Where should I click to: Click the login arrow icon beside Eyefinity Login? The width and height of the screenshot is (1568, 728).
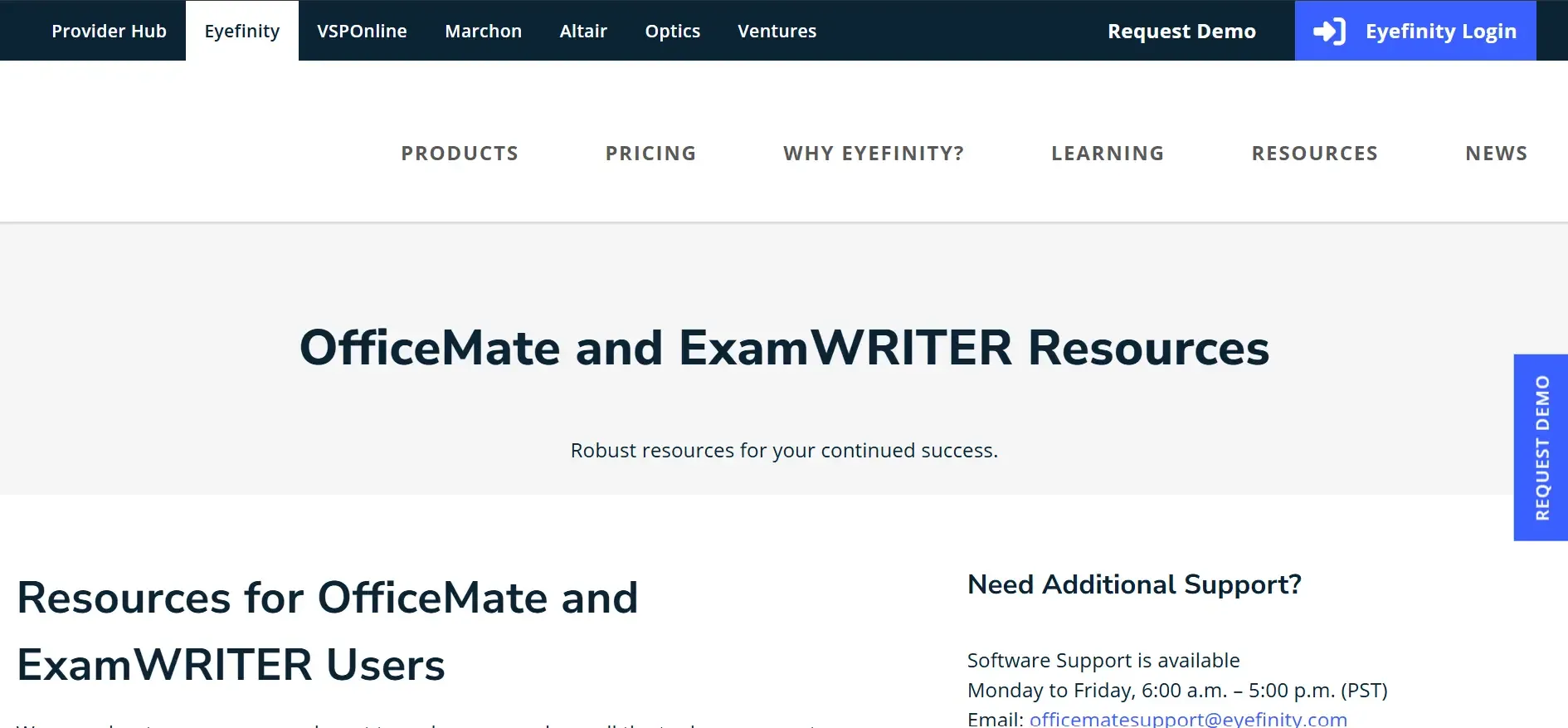pyautogui.click(x=1329, y=32)
